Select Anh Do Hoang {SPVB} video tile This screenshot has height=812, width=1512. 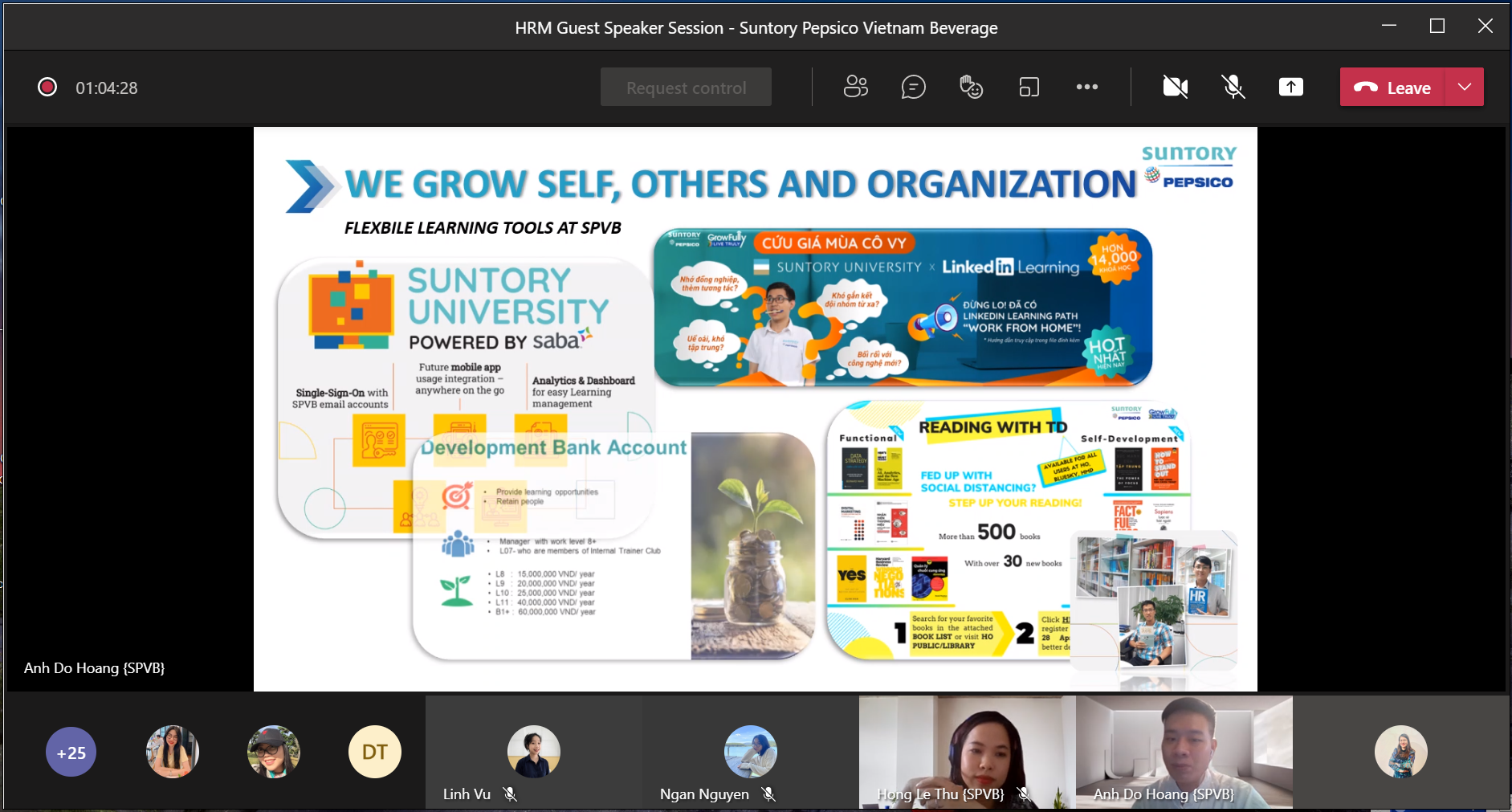tap(1184, 753)
